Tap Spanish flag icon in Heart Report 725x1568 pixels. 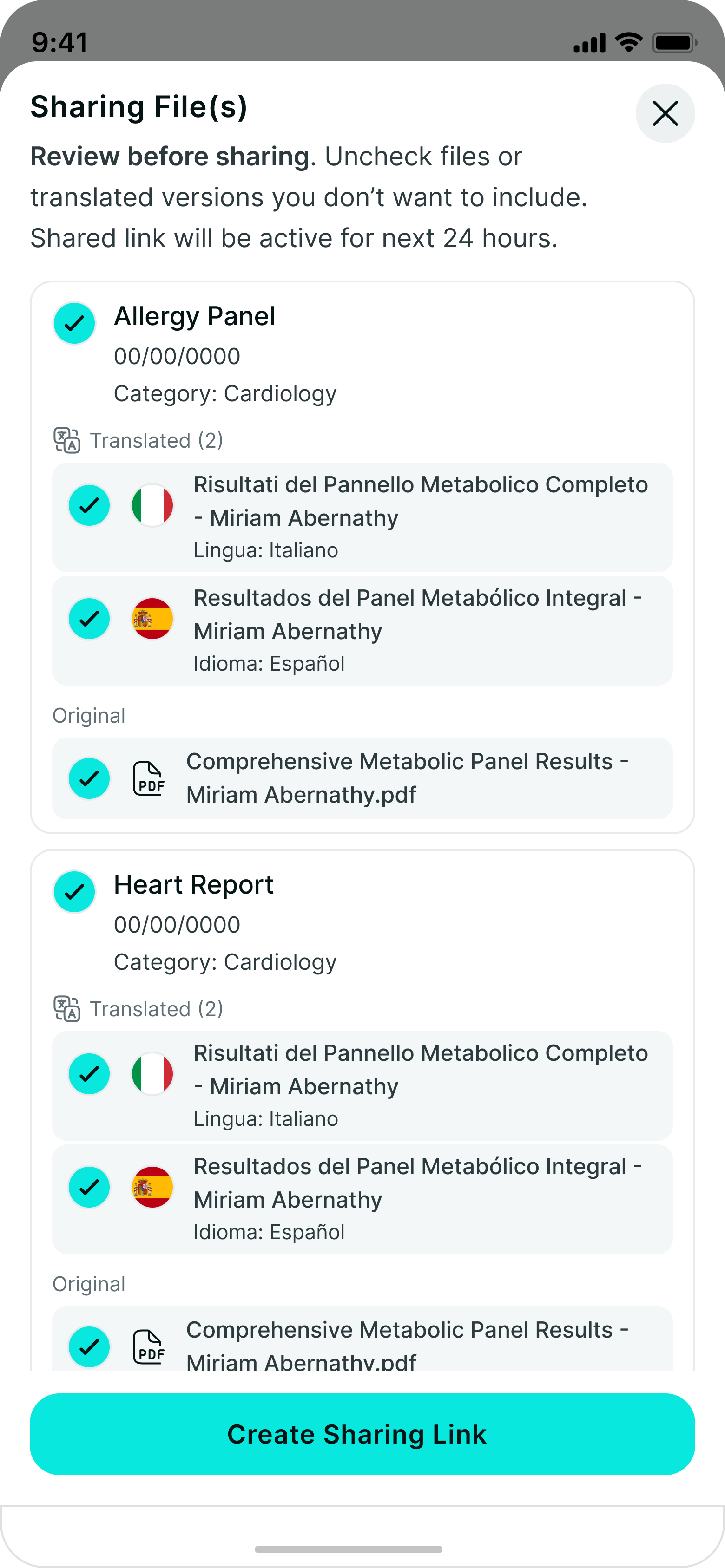(x=152, y=1187)
